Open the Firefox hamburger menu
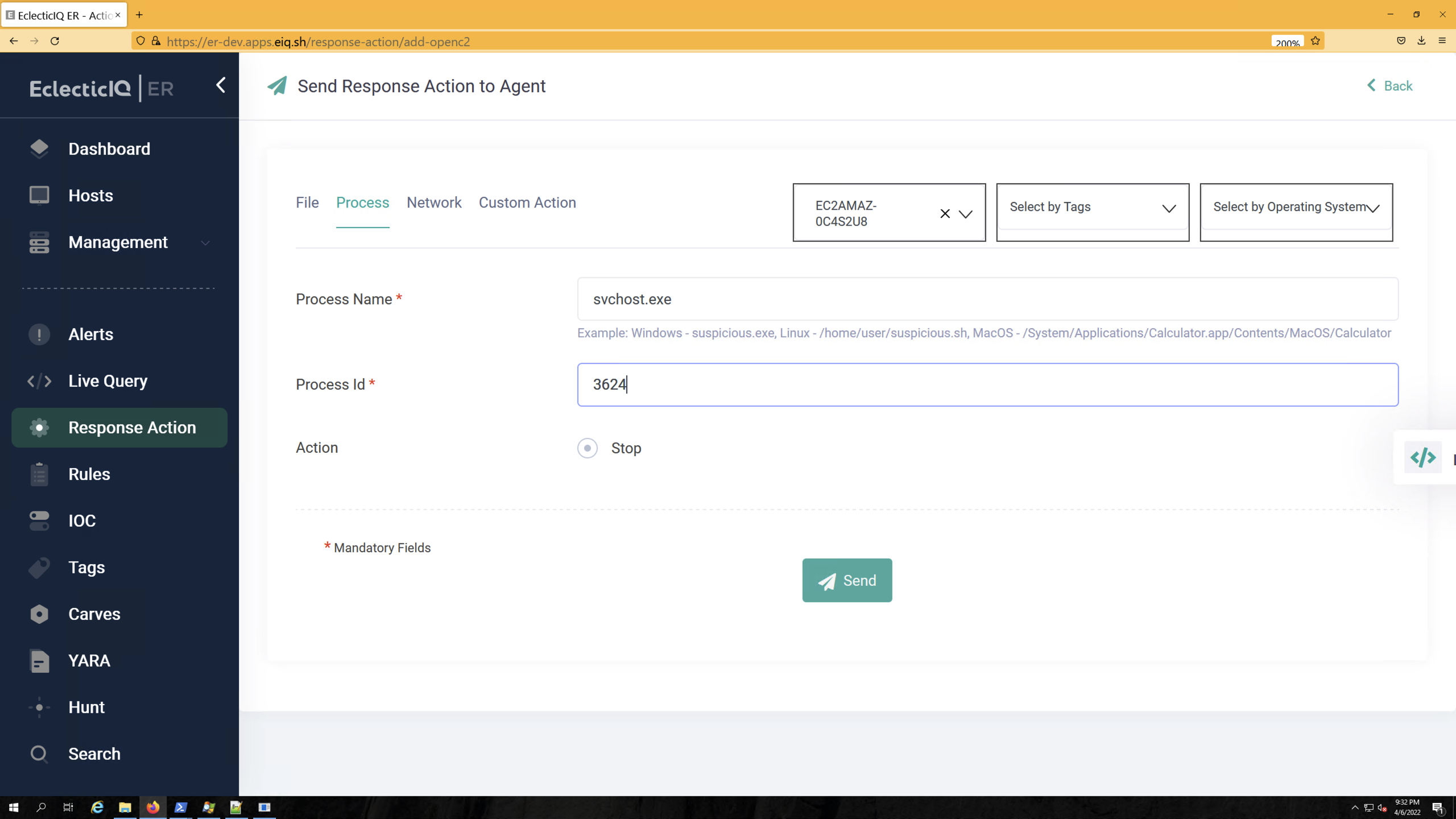This screenshot has width=1456, height=819. point(1442,40)
